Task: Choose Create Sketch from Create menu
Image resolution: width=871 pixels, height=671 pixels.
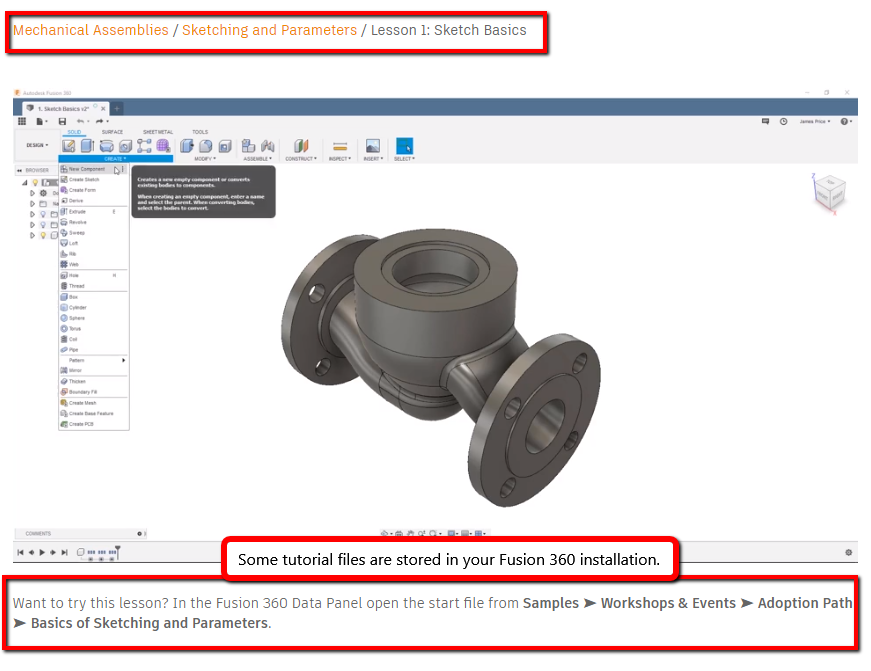Action: pos(93,179)
